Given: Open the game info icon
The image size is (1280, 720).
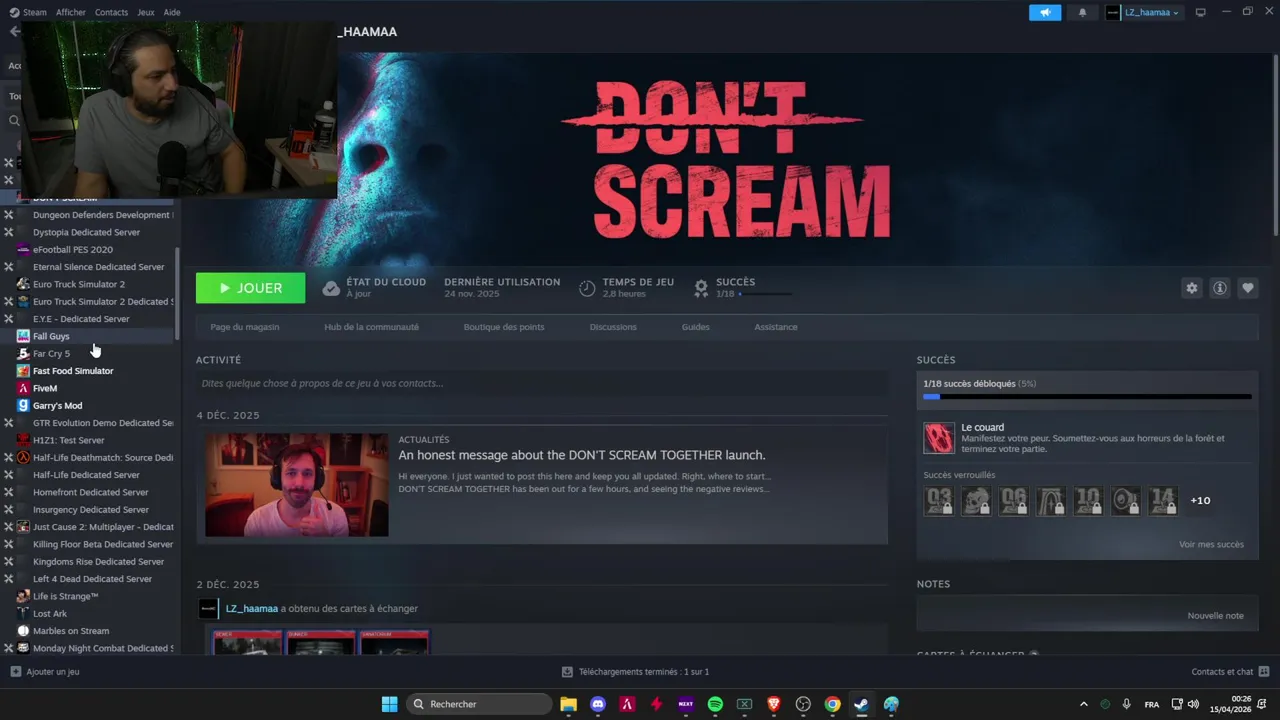Looking at the screenshot, I should [x=1219, y=288].
